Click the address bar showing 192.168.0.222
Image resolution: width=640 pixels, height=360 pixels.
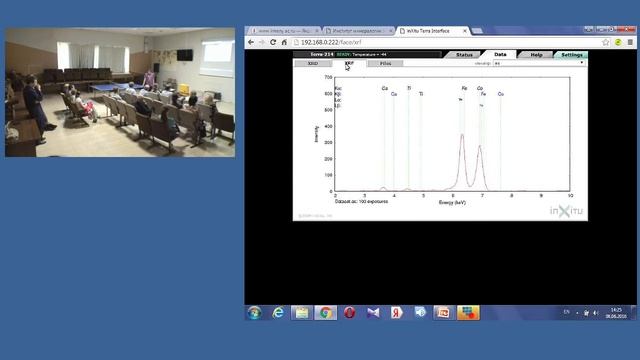pyautogui.click(x=447, y=42)
